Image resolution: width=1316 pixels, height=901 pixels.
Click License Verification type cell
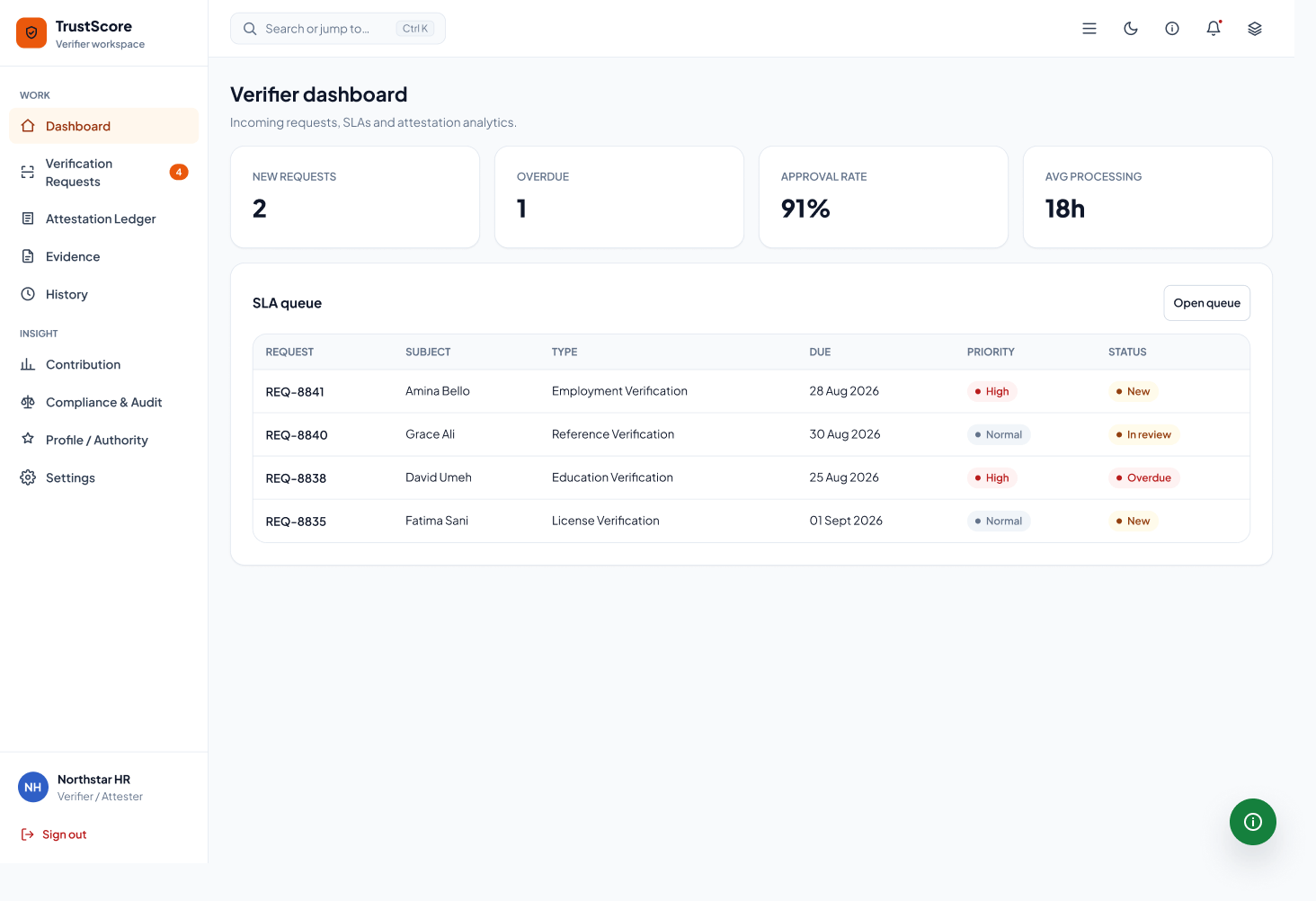[606, 521]
